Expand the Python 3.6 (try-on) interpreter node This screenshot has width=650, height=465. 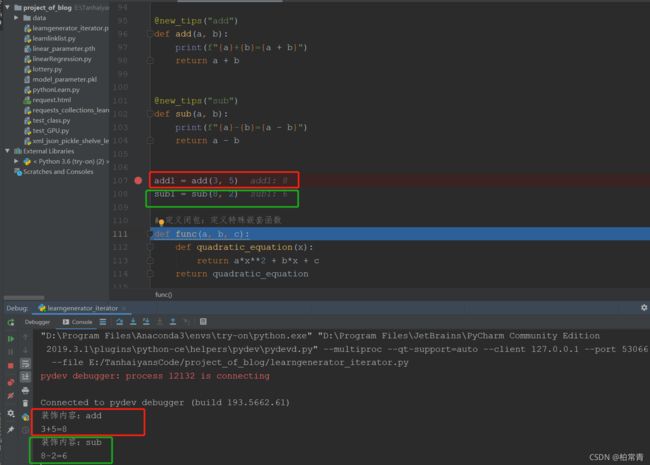coord(16,161)
